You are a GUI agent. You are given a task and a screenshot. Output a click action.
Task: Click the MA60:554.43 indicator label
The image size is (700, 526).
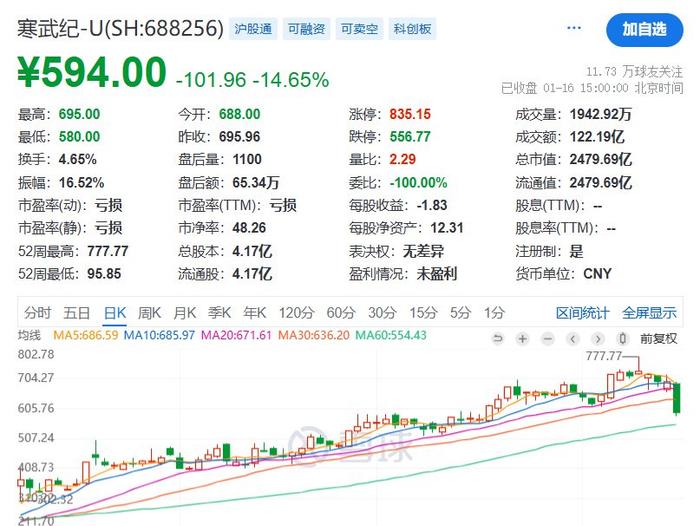pos(391,335)
